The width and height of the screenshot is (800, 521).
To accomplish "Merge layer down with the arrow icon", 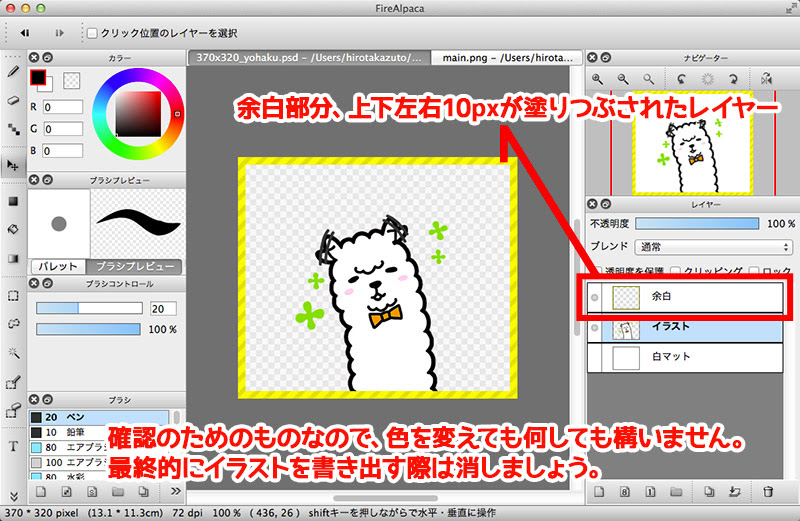I will click(735, 491).
